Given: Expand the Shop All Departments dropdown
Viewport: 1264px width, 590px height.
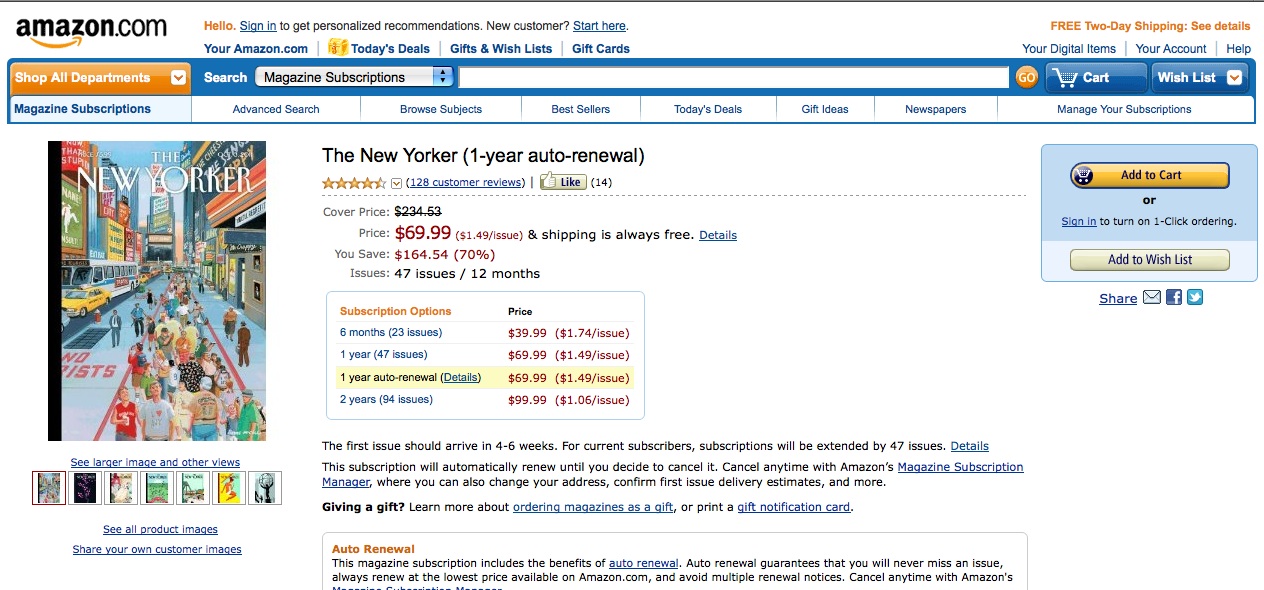Looking at the screenshot, I should coord(178,77).
